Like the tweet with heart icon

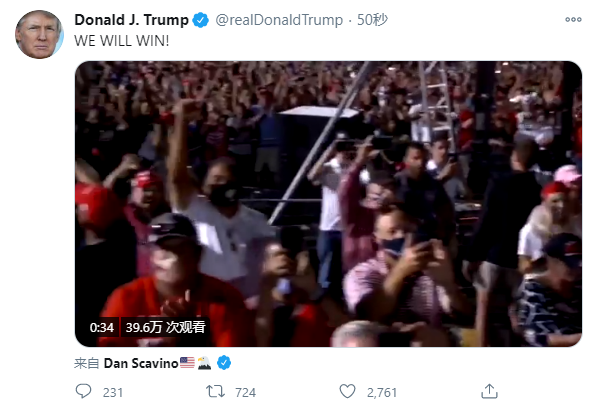(x=347, y=391)
